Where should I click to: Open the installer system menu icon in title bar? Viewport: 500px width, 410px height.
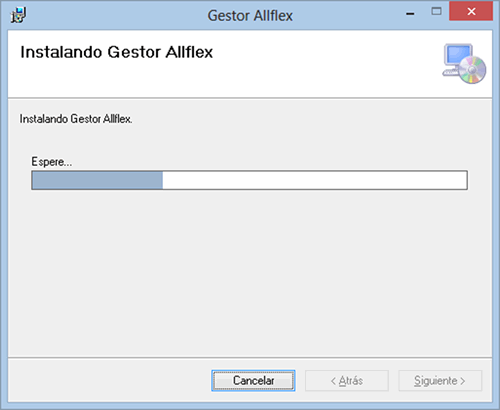click(x=18, y=15)
